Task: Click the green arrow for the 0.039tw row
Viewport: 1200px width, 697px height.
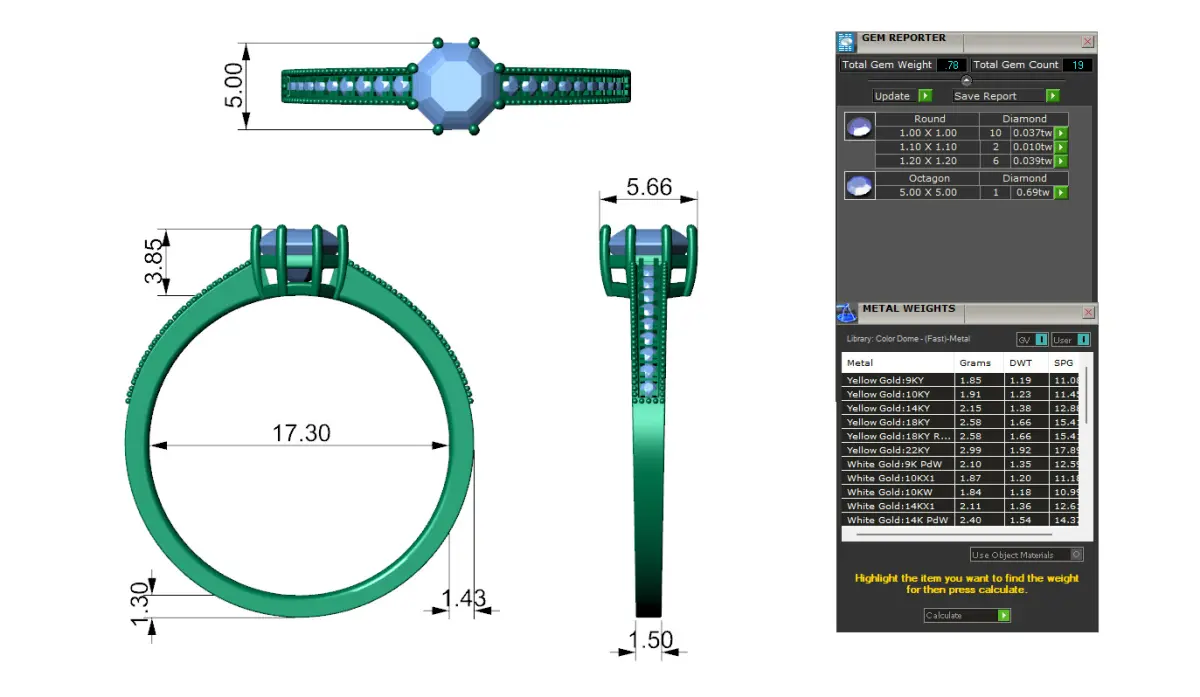Action: click(1061, 161)
